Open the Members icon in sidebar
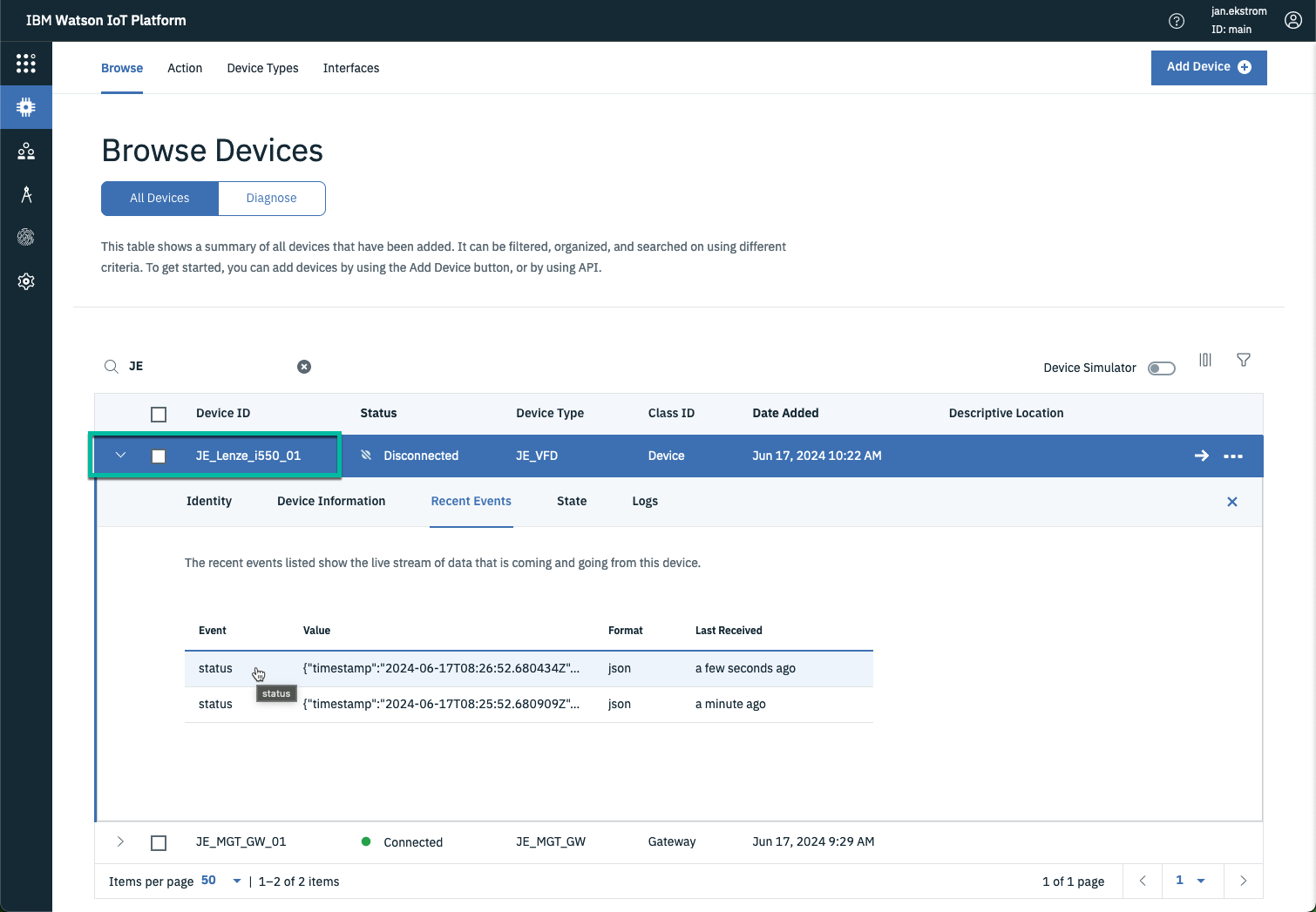 click(26, 151)
